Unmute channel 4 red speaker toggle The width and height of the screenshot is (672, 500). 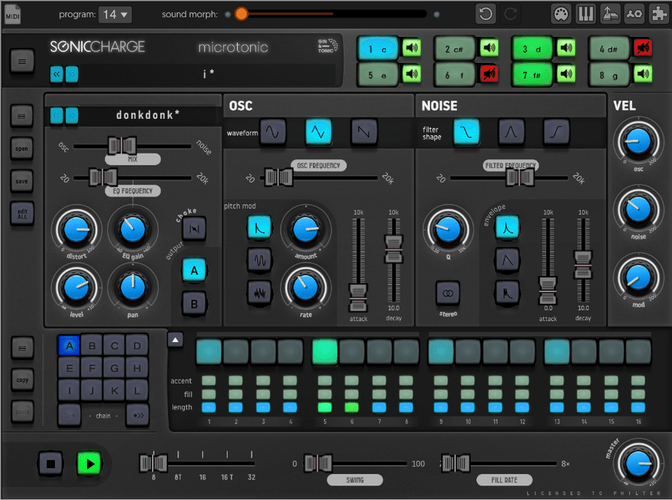tap(643, 48)
